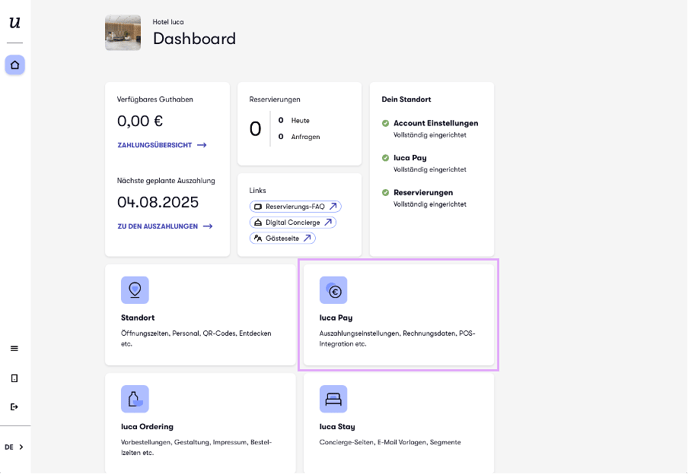
Task: Click the Zahlungsübersicht arrow icon
Action: (201, 145)
